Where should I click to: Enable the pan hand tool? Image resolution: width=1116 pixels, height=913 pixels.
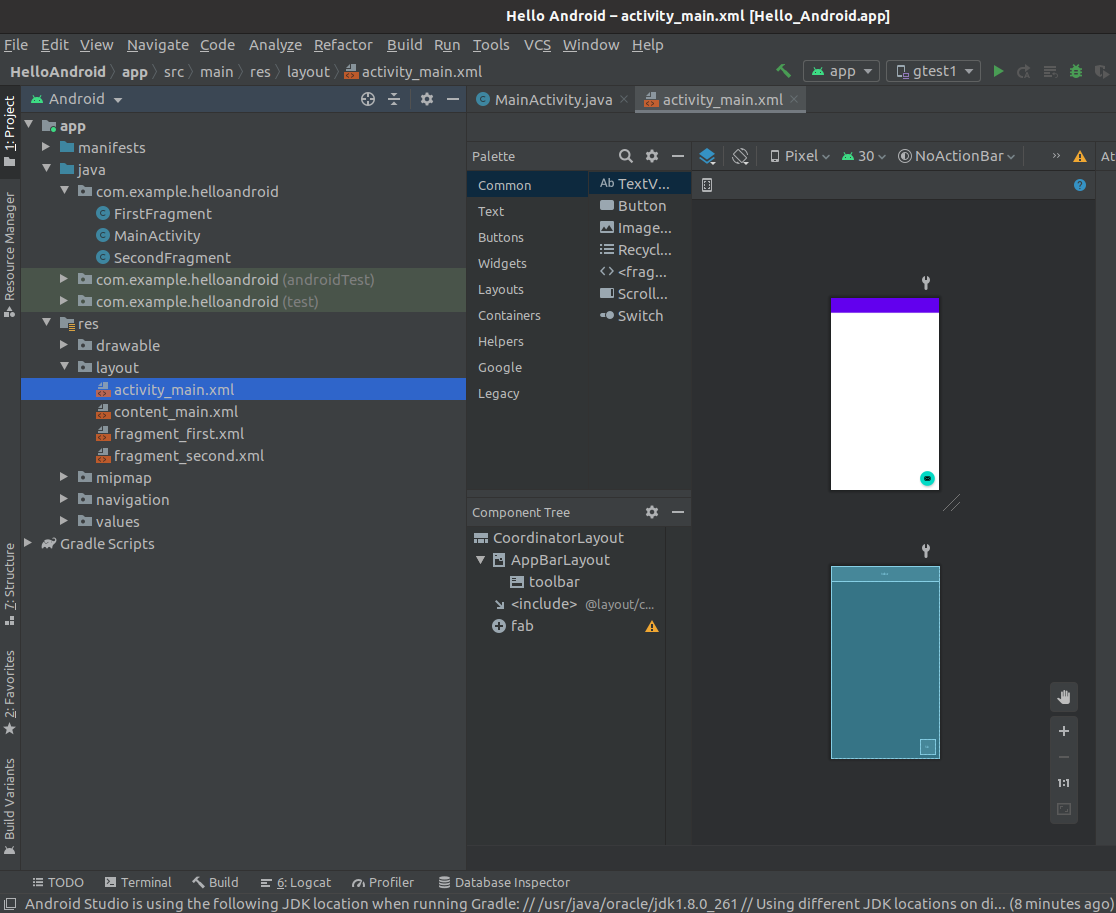coord(1064,697)
